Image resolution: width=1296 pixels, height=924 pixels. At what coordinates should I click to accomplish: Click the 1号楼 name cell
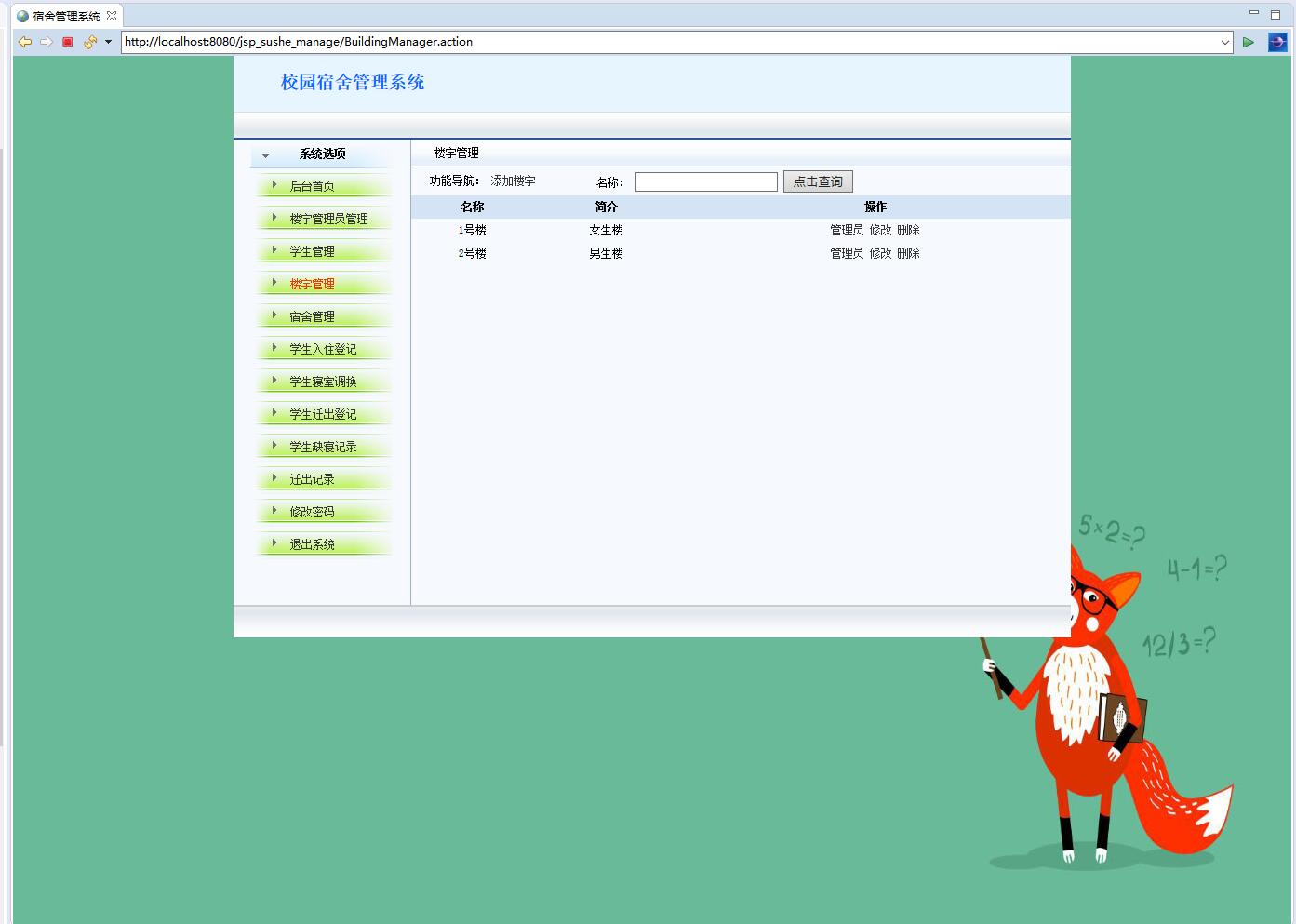(473, 230)
